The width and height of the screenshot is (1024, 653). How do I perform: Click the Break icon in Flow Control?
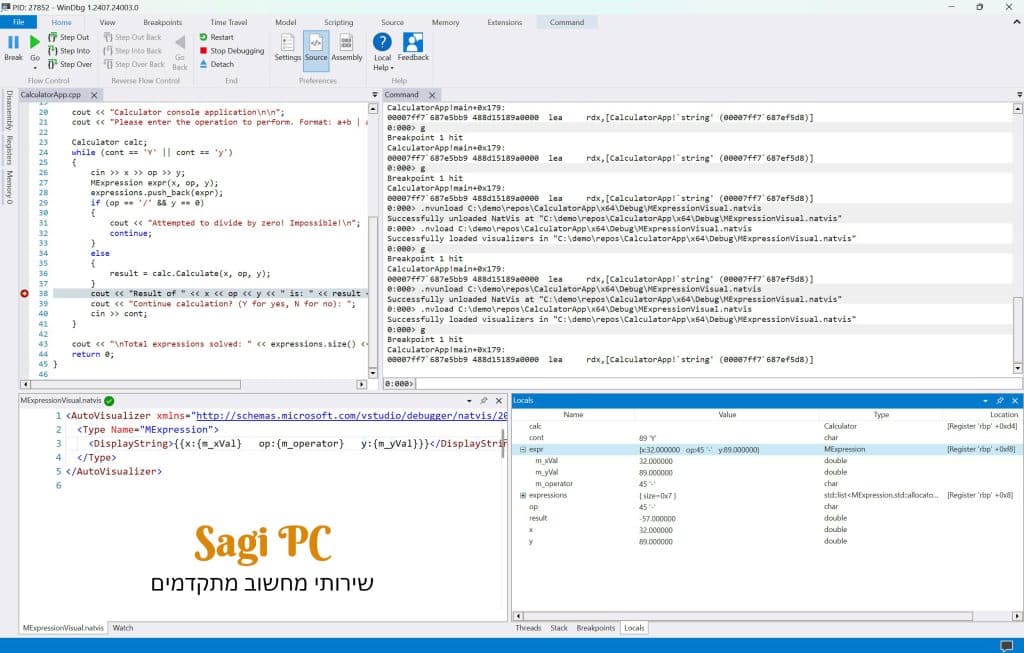(x=13, y=44)
